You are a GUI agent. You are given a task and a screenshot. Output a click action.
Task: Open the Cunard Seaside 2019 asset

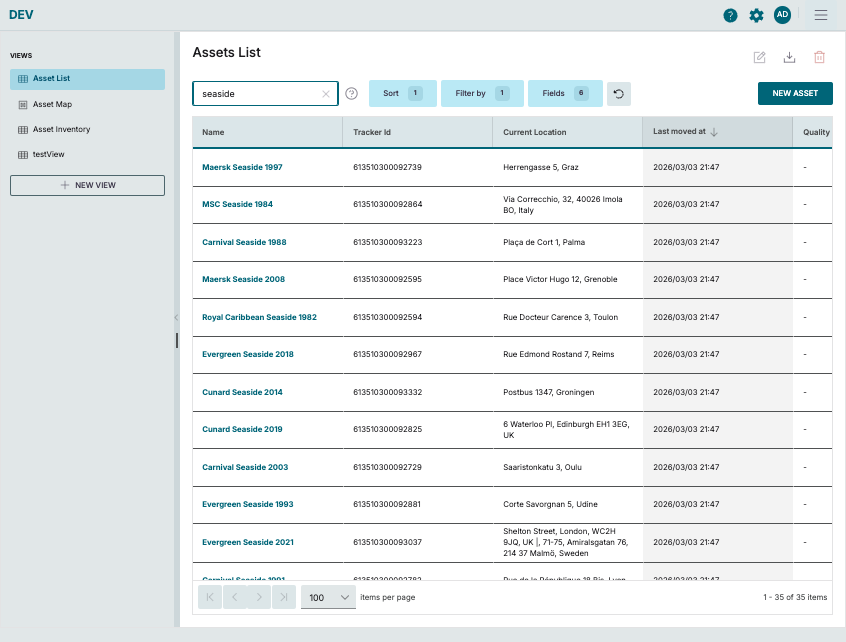(242, 429)
